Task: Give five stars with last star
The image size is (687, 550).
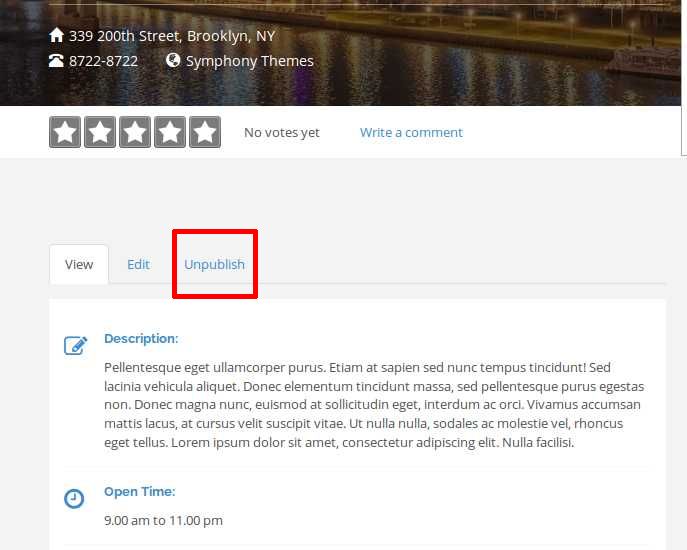Action: (x=205, y=132)
